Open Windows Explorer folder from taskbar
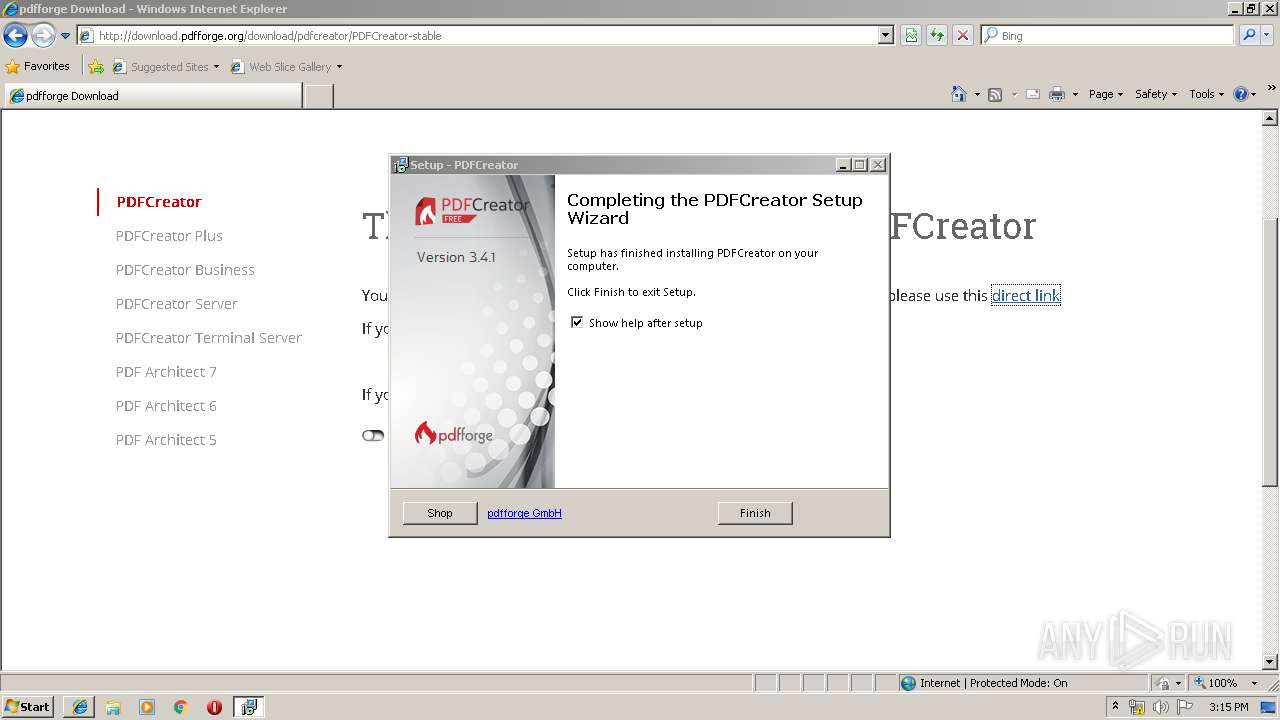 [x=113, y=707]
